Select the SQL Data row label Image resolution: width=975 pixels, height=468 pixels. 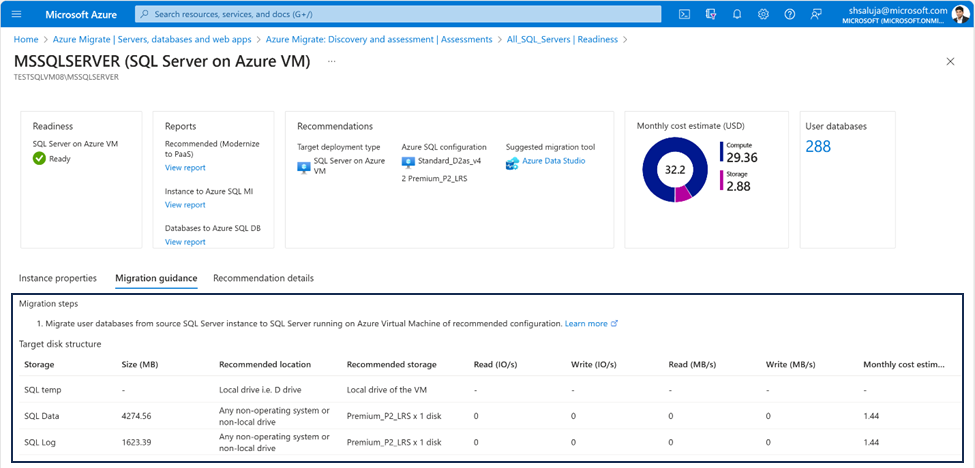[x=42, y=416]
